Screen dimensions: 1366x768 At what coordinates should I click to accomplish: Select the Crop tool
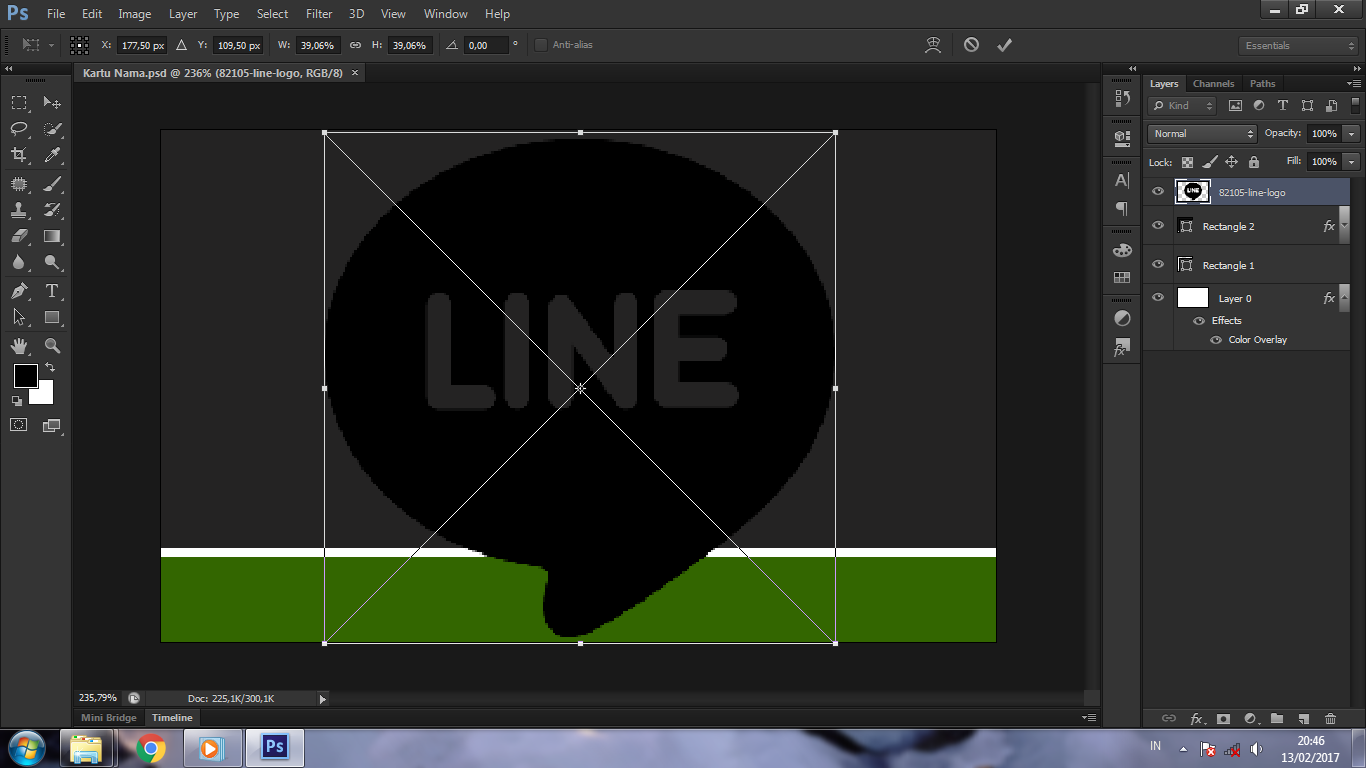19,154
